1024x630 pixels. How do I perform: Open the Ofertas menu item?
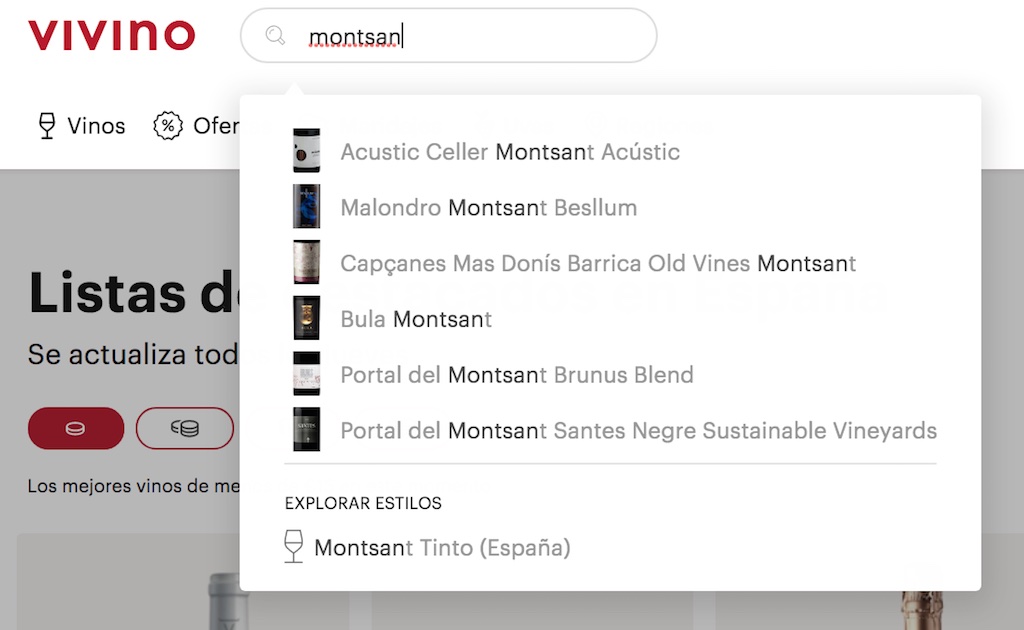pyautogui.click(x=215, y=126)
